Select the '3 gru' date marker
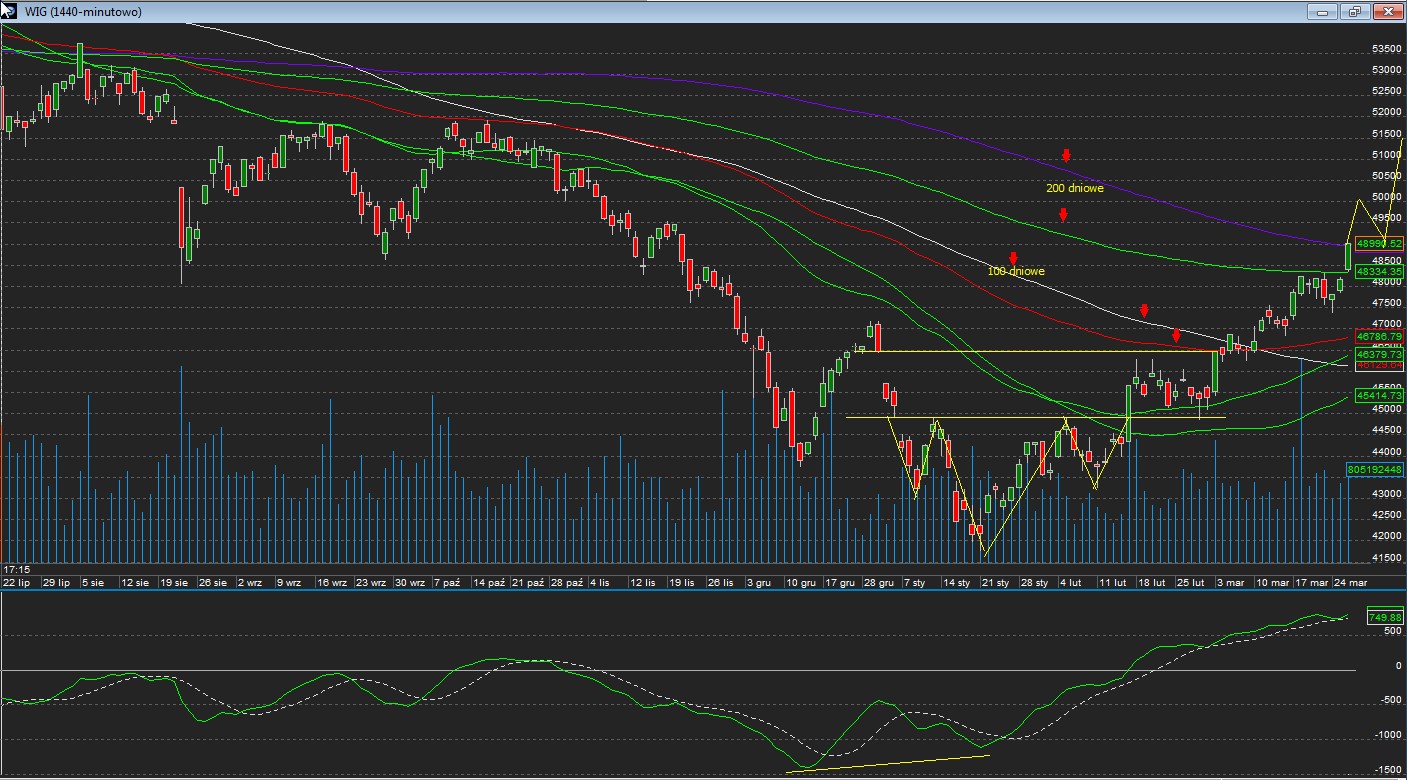Screen dimensions: 1407x780 [758, 581]
